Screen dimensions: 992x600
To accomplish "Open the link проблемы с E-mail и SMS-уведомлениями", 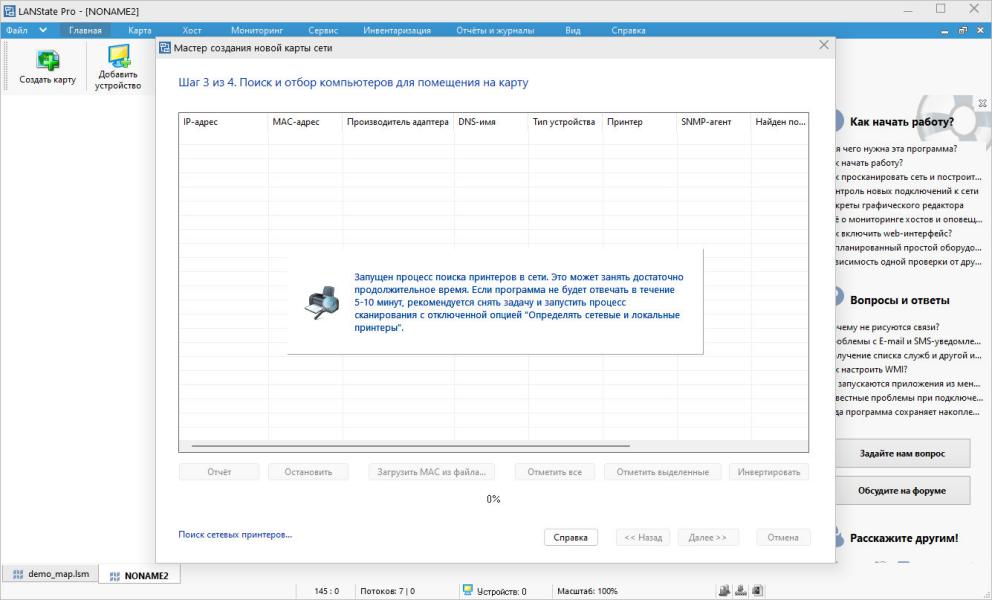I will tap(908, 341).
